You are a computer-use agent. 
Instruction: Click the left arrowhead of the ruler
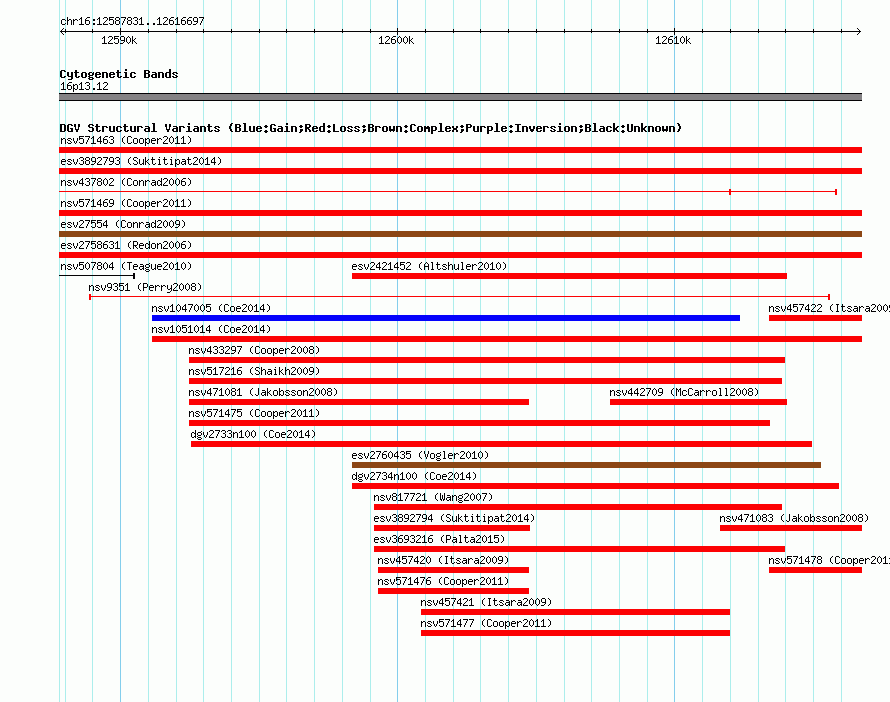point(62,31)
